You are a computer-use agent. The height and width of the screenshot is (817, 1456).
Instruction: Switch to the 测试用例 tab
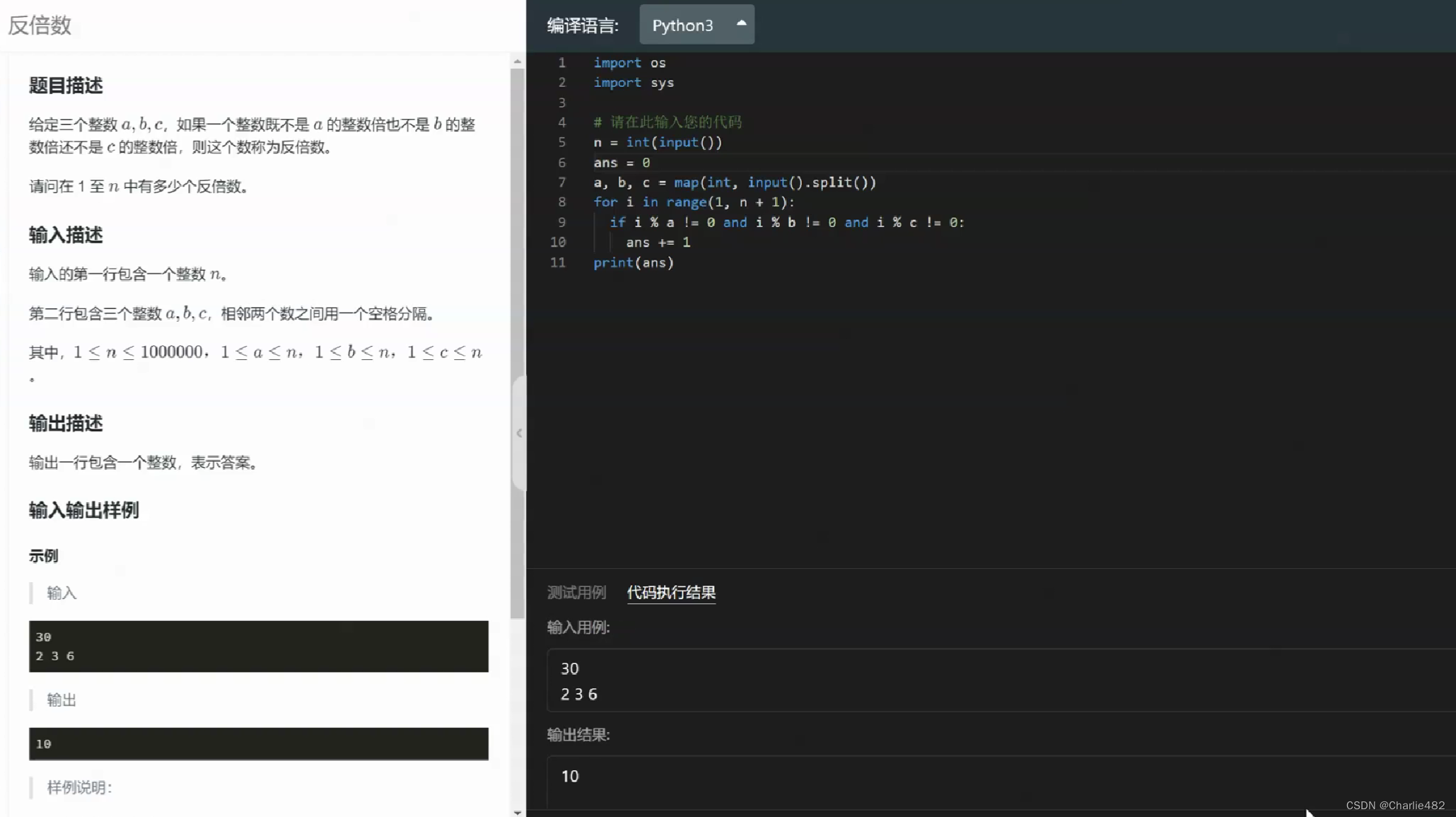[576, 592]
